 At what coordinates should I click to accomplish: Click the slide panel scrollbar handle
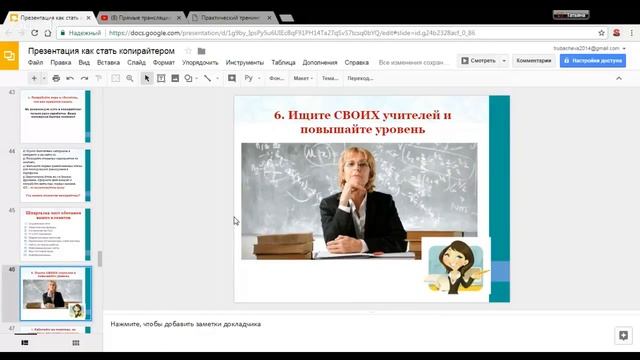[100, 259]
